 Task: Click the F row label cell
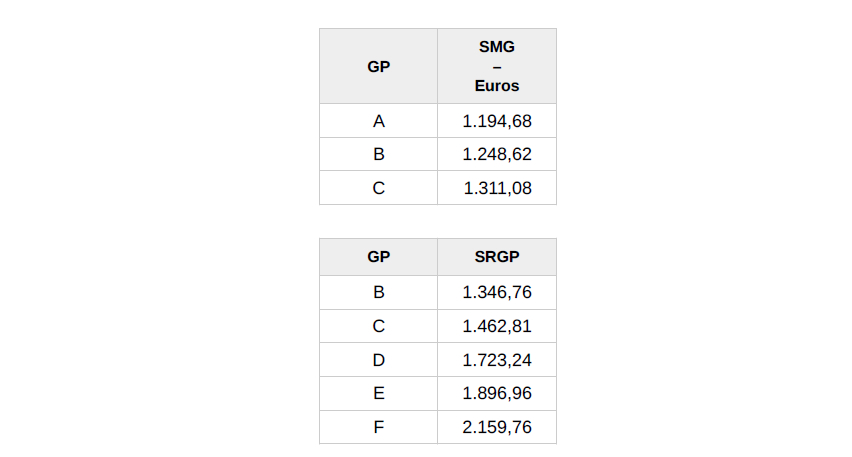pyautogui.click(x=378, y=427)
